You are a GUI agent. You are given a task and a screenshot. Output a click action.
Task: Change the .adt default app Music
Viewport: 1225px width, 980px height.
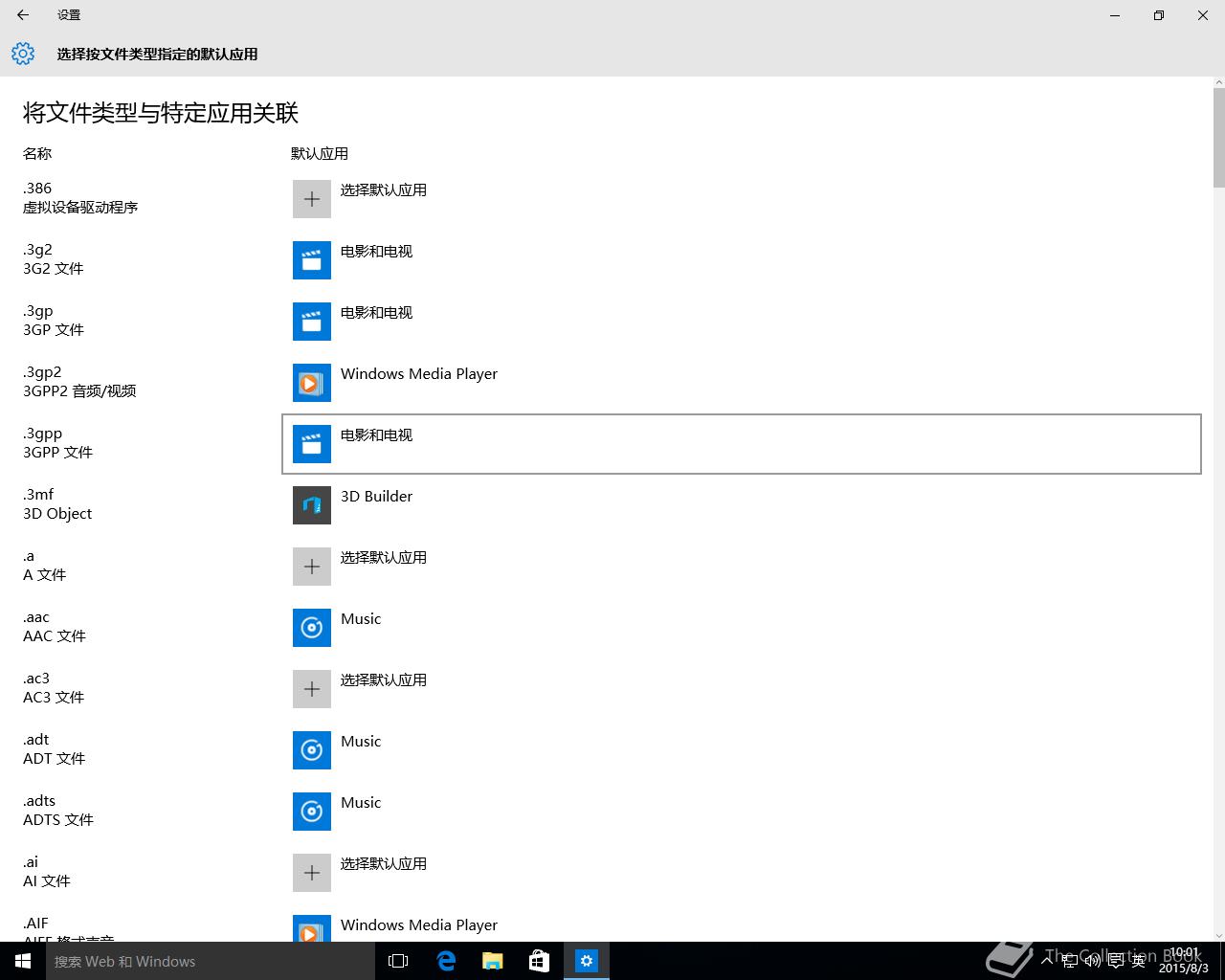pyautogui.click(x=361, y=742)
